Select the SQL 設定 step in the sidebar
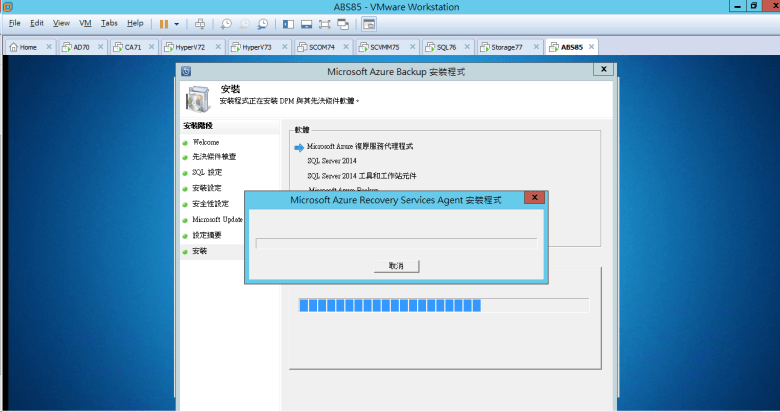The height and width of the screenshot is (412, 780). point(207,173)
